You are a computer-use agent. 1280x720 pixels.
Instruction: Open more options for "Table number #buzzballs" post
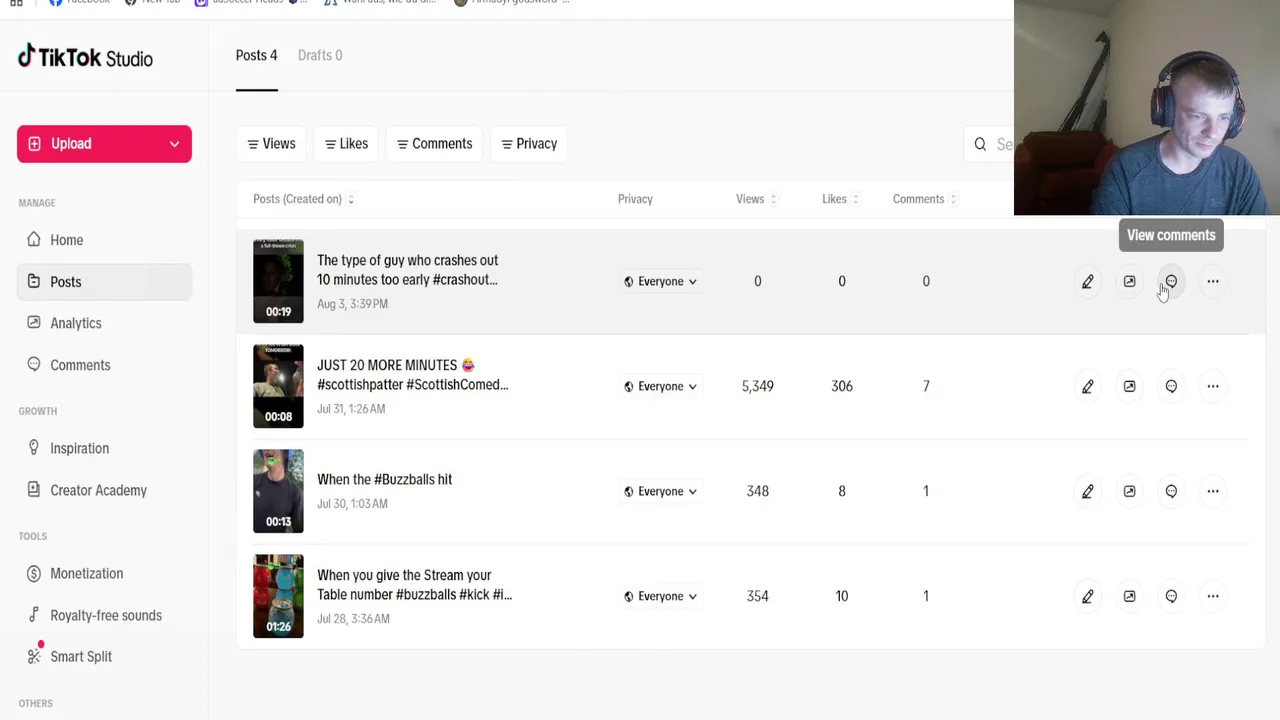click(x=1213, y=596)
